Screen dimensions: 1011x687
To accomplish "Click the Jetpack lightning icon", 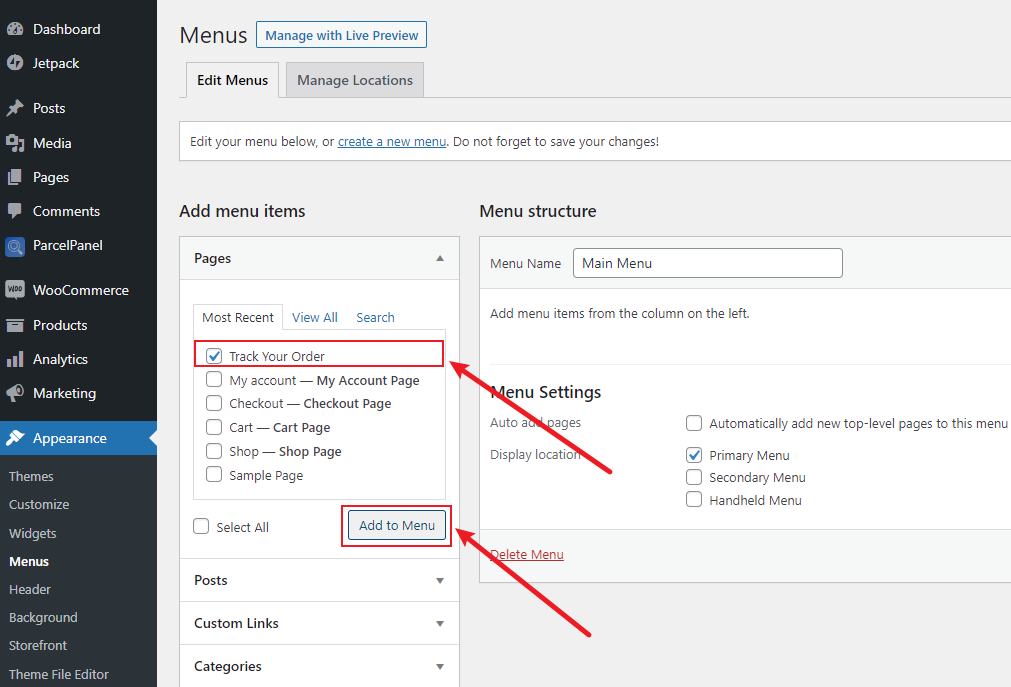I will (x=15, y=63).
